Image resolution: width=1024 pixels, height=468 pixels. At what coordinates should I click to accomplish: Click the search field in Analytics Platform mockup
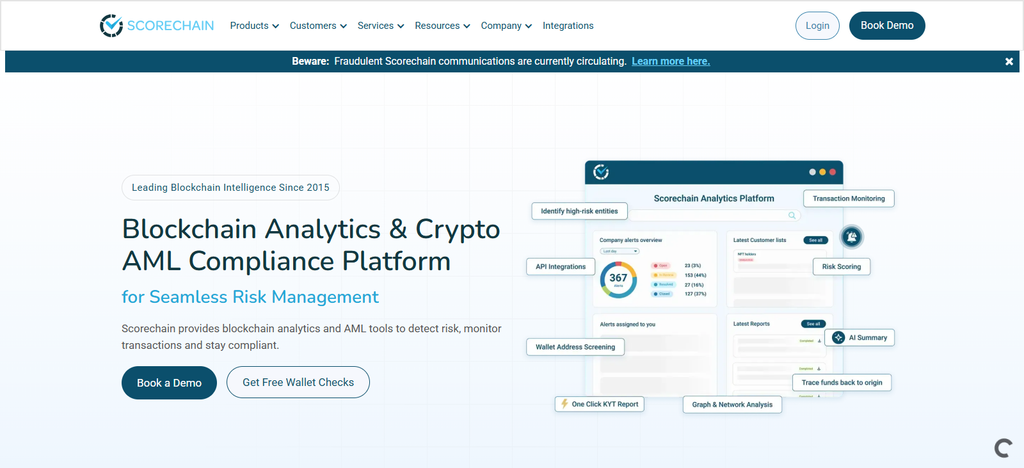click(713, 215)
